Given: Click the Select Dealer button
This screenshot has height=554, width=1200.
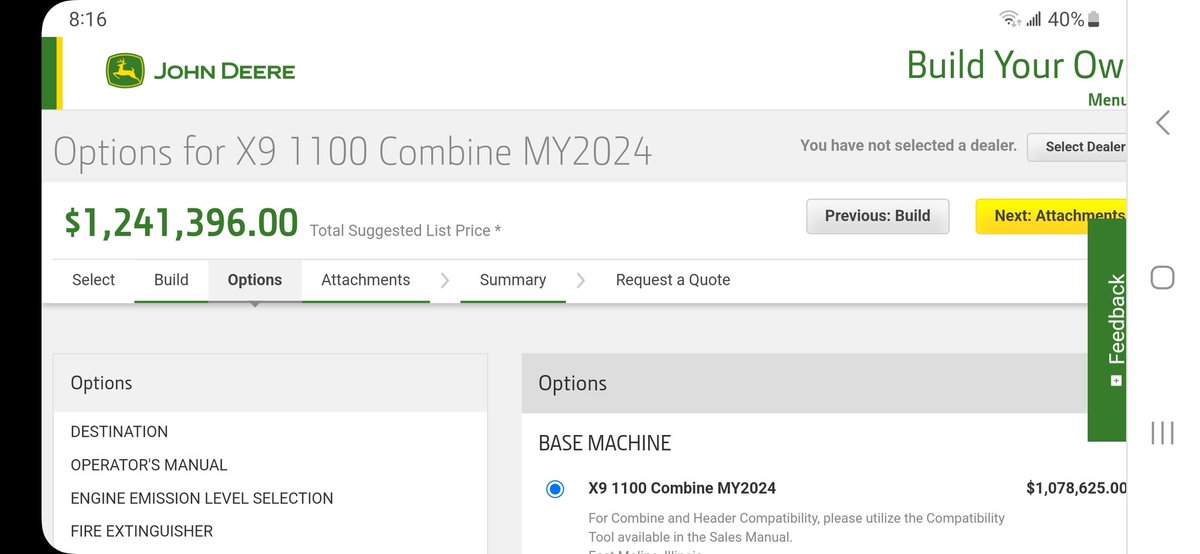Looking at the screenshot, I should pos(1077,147).
